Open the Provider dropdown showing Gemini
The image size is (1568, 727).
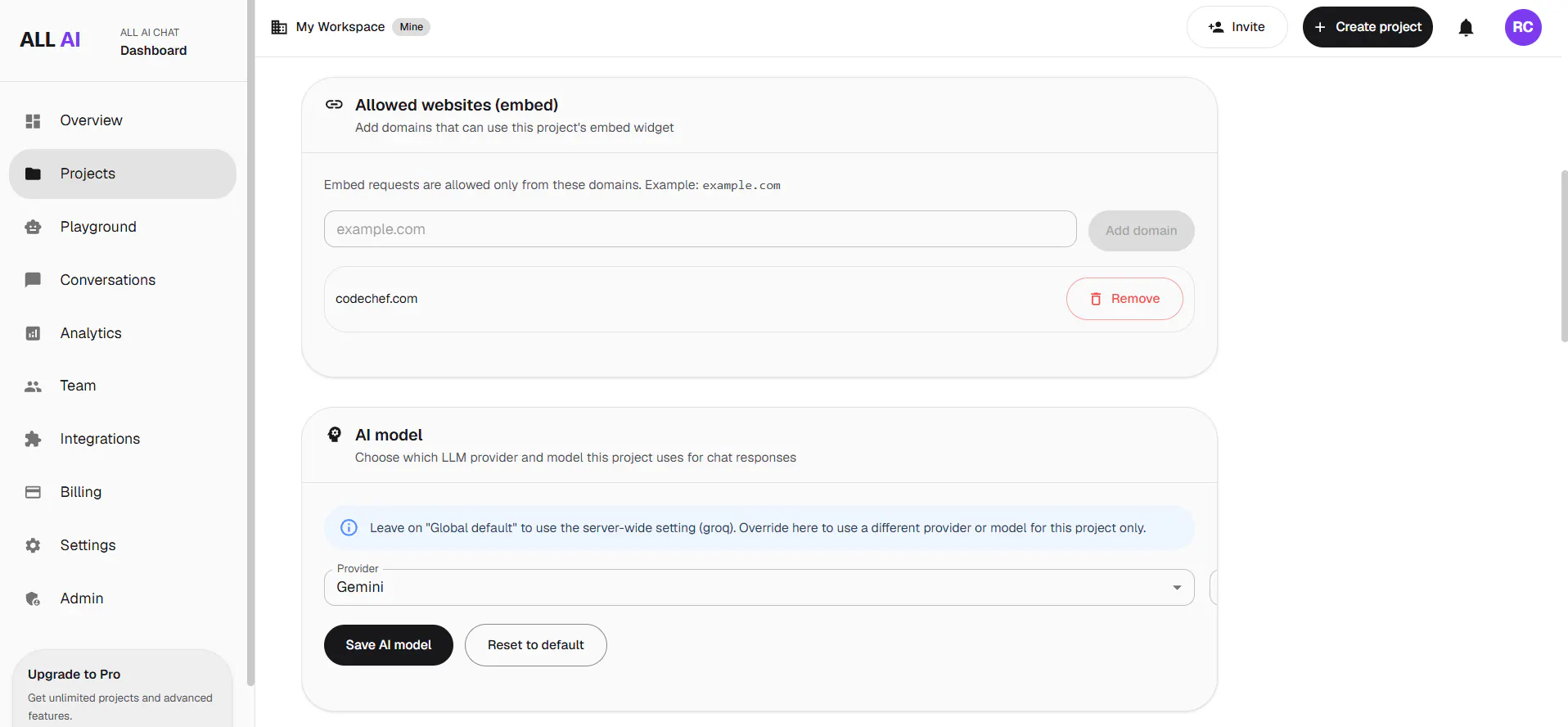point(759,587)
